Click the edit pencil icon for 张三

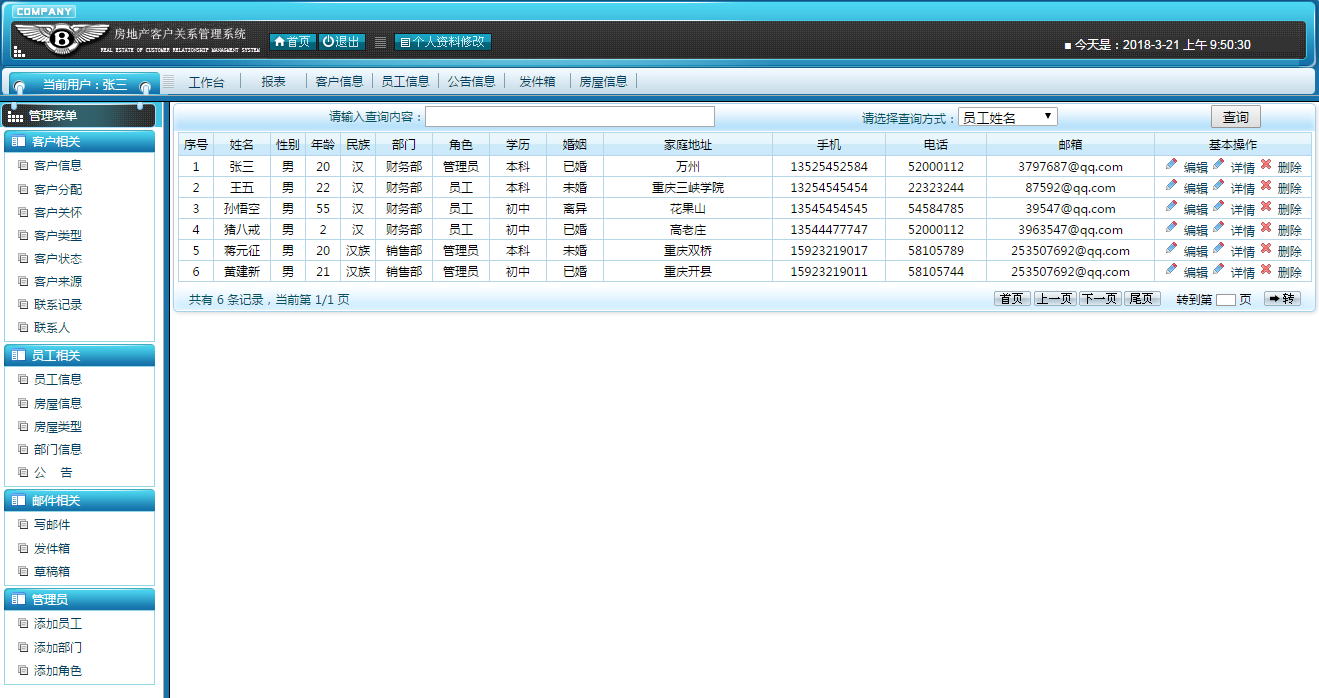[x=1171, y=165]
